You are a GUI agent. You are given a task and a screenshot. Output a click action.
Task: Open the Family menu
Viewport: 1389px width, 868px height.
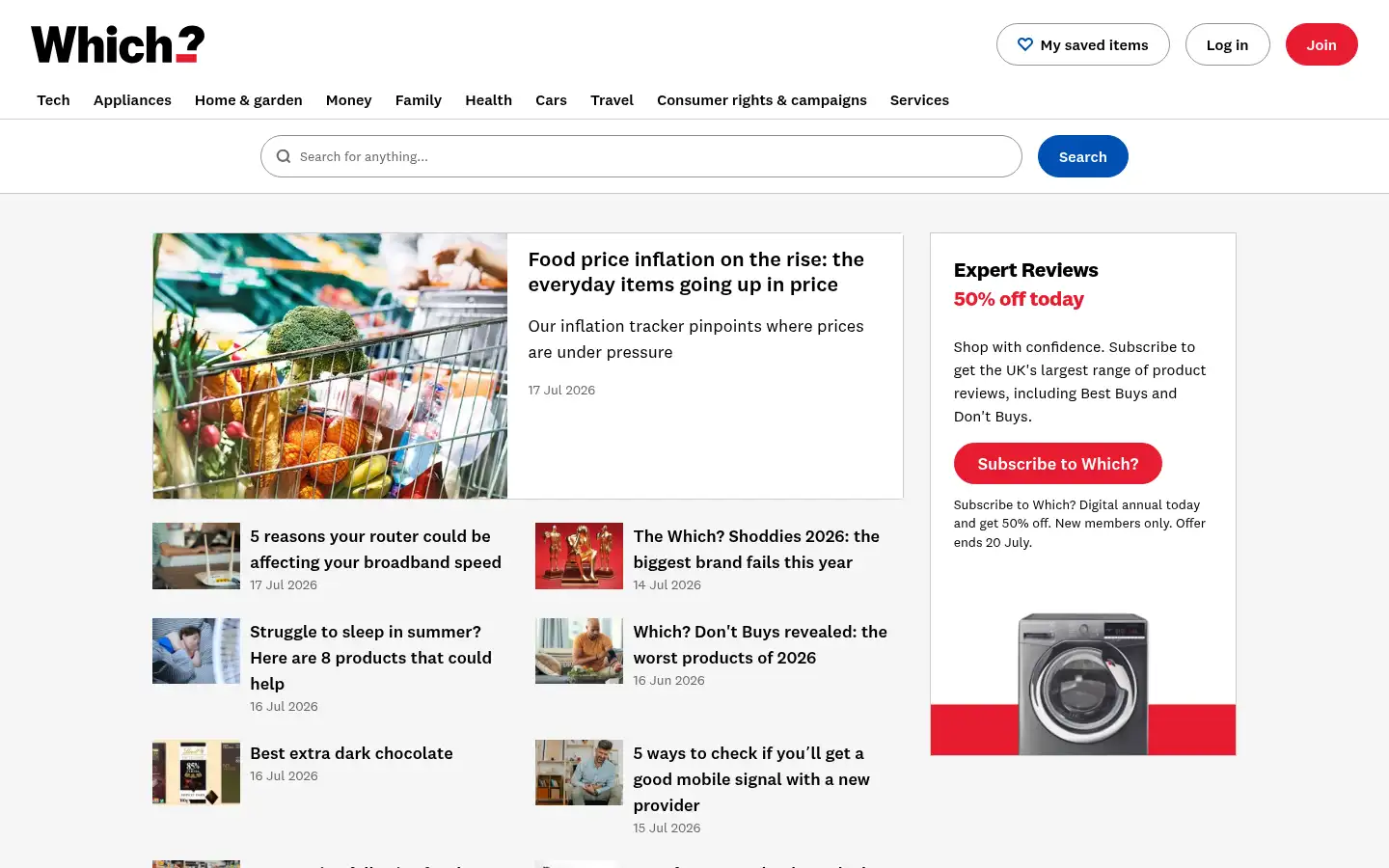coord(419,100)
